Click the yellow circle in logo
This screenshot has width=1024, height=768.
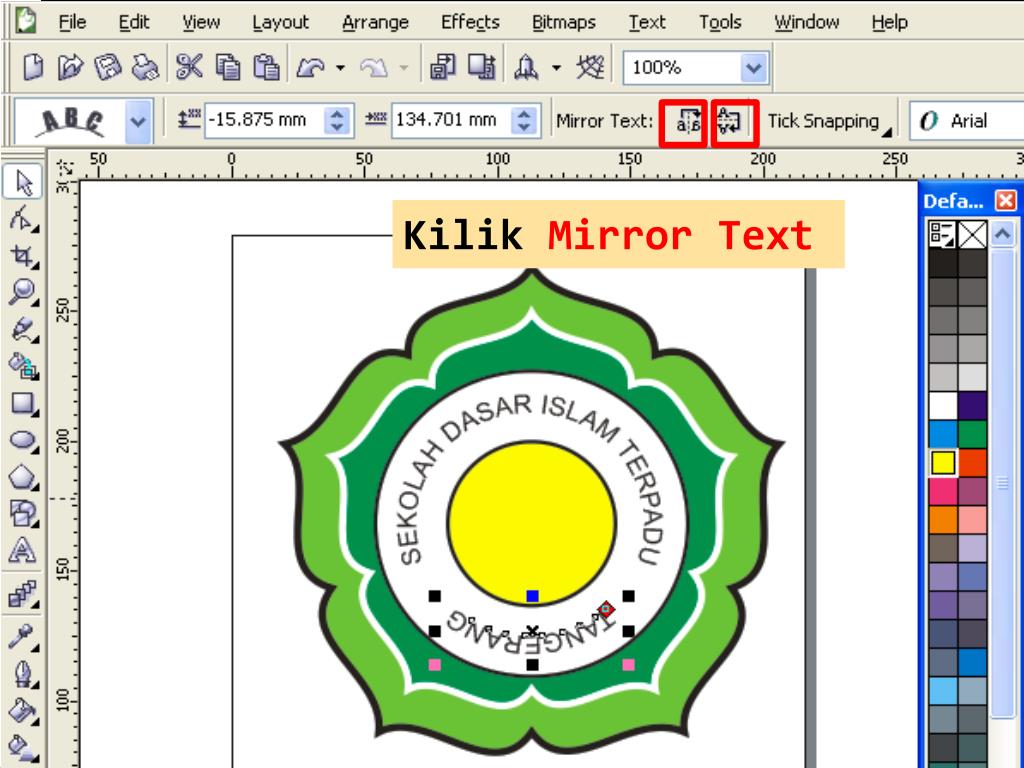532,523
